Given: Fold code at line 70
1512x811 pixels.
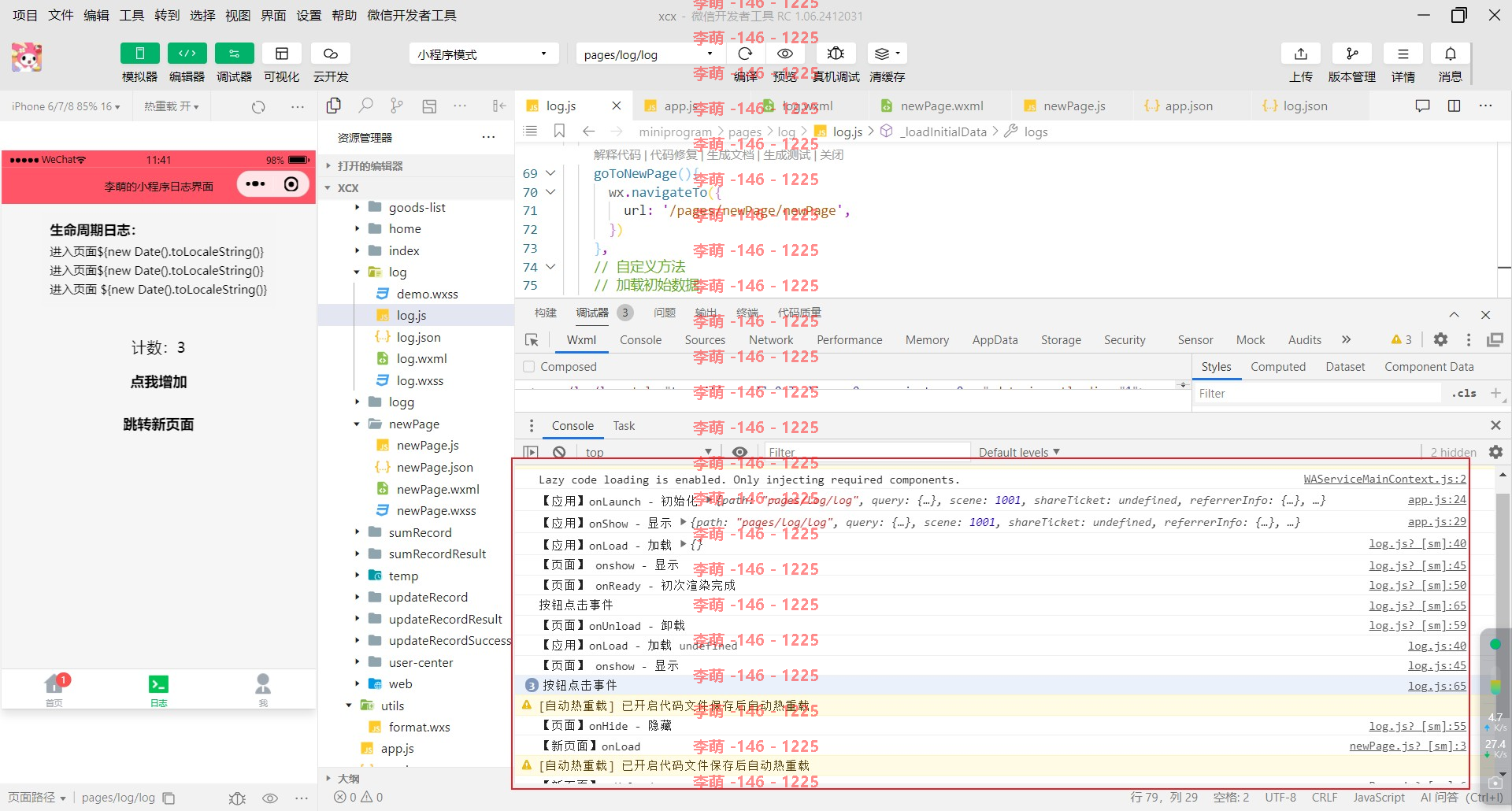Looking at the screenshot, I should 550,191.
